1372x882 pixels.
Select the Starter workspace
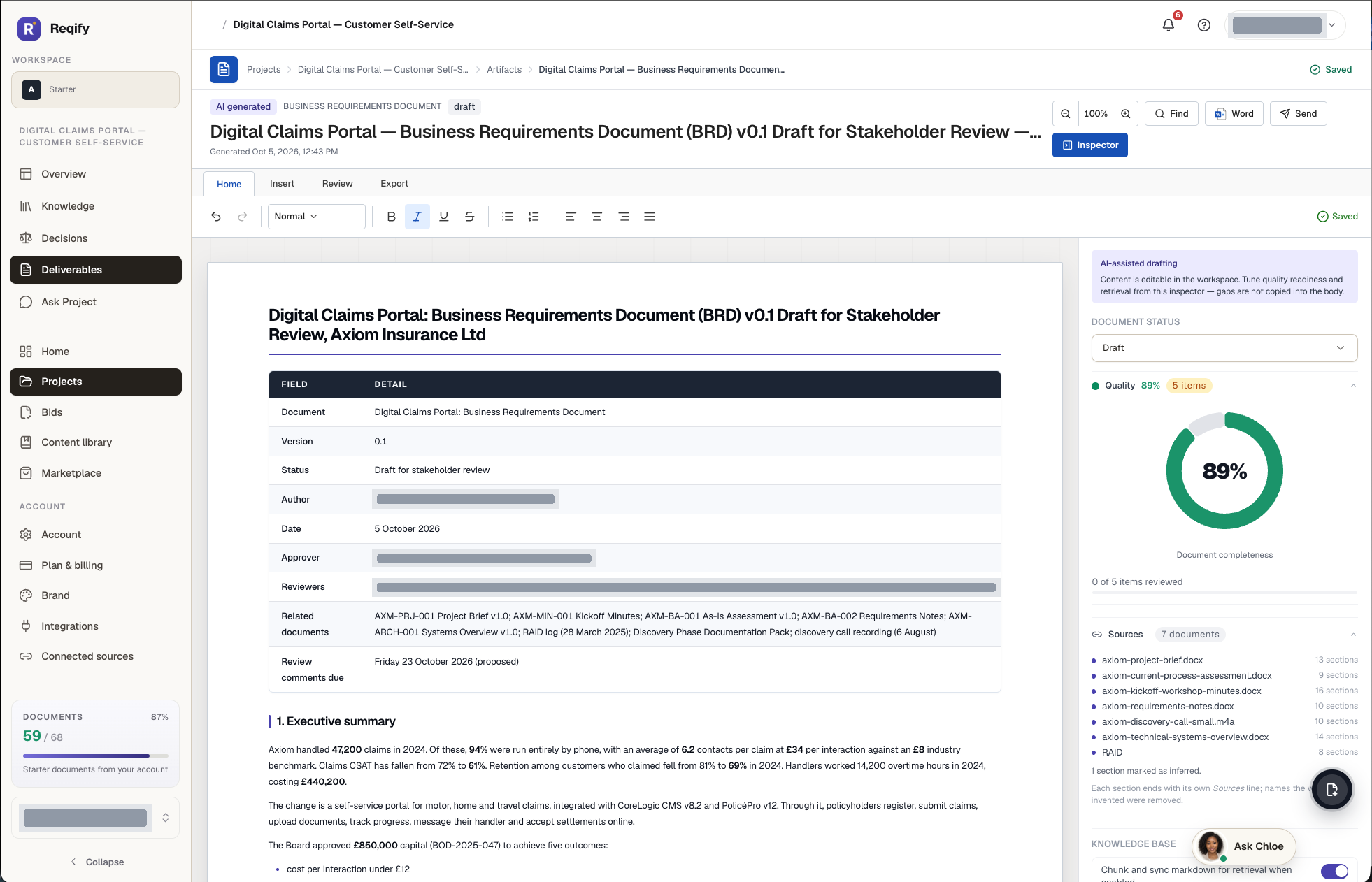point(95,89)
